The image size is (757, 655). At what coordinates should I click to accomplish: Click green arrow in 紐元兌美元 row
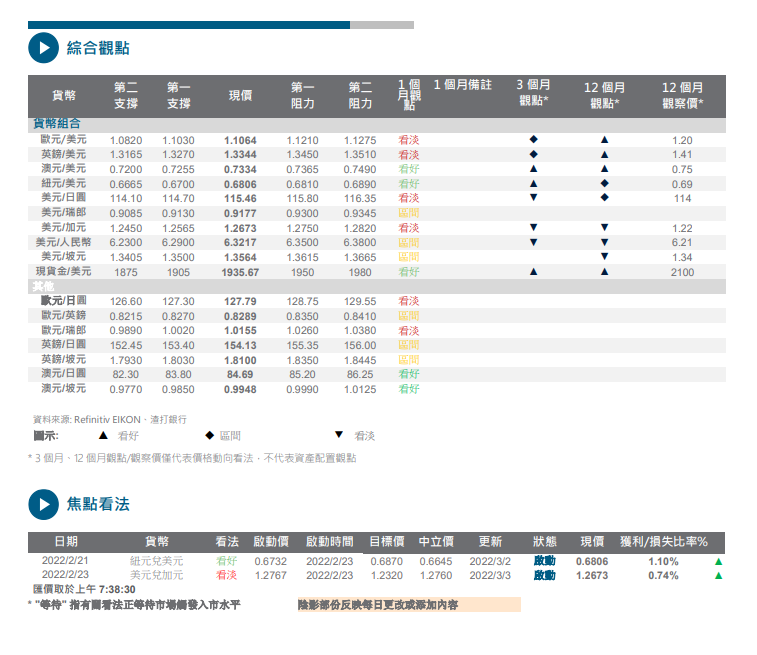click(x=717, y=562)
